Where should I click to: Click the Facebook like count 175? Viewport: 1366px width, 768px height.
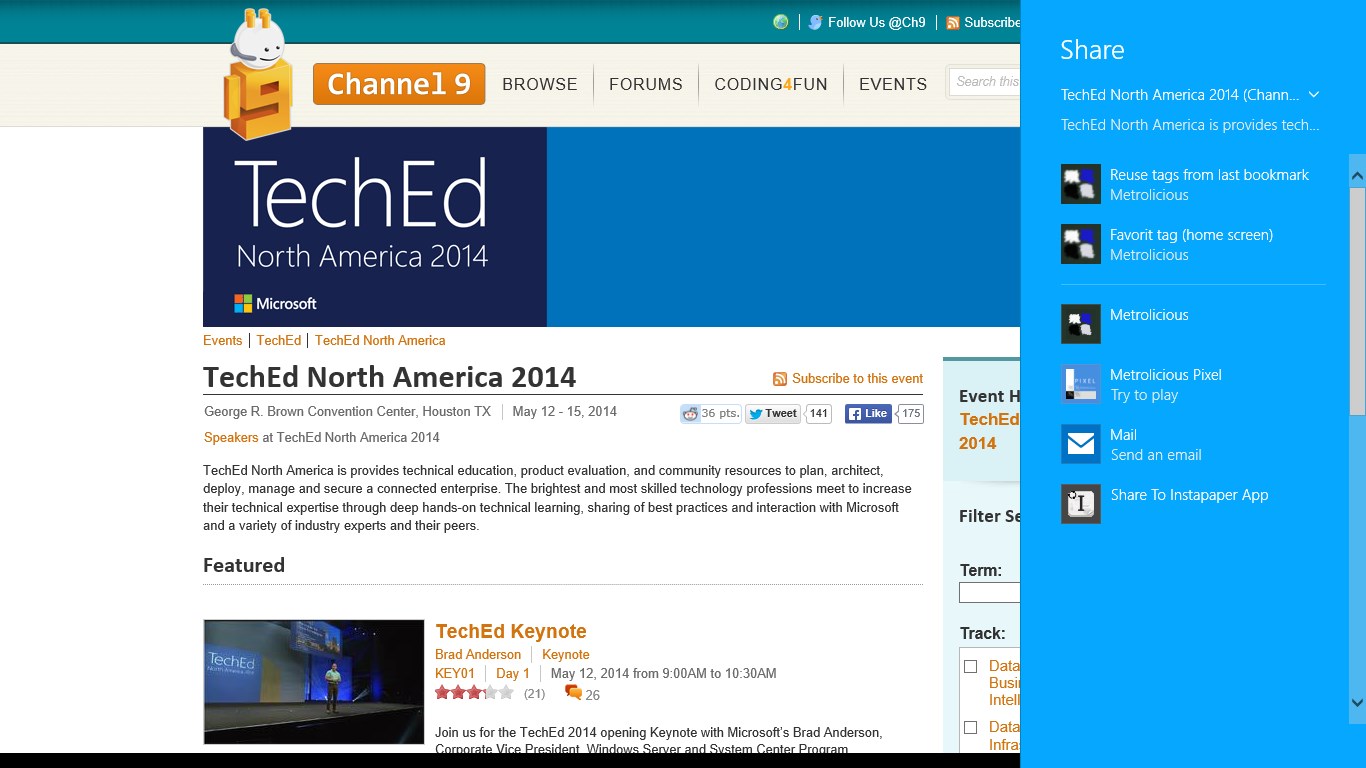(x=910, y=414)
